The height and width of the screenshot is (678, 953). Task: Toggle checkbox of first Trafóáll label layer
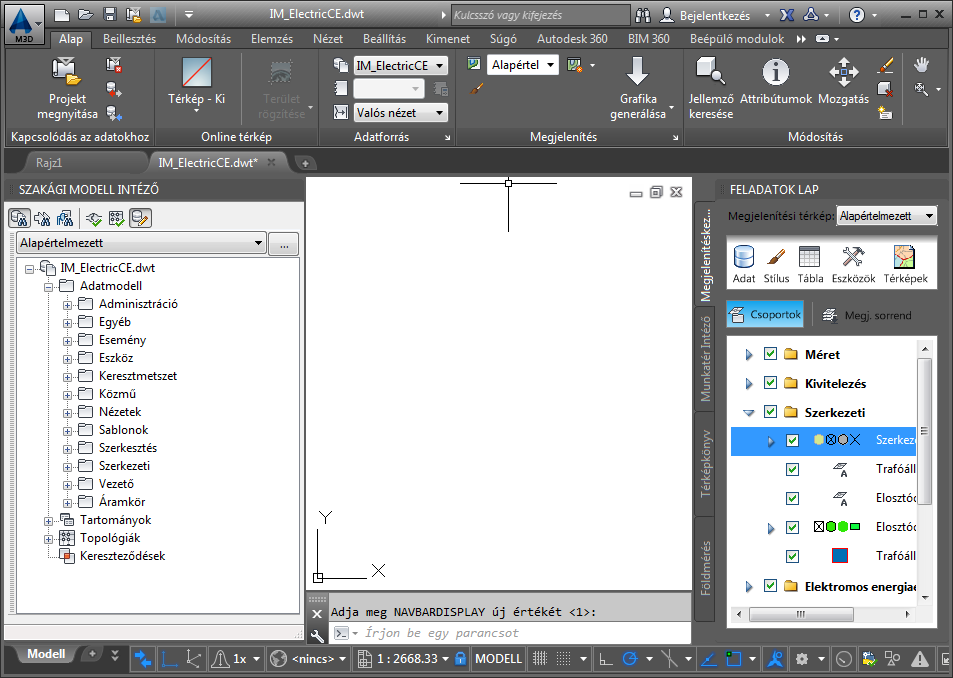click(792, 470)
